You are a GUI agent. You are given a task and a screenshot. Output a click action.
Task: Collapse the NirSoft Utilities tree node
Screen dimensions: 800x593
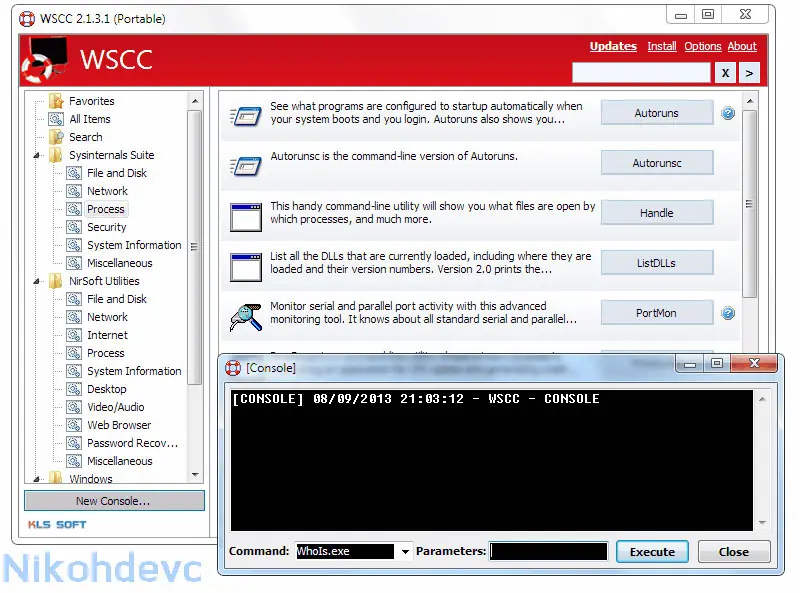point(37,281)
